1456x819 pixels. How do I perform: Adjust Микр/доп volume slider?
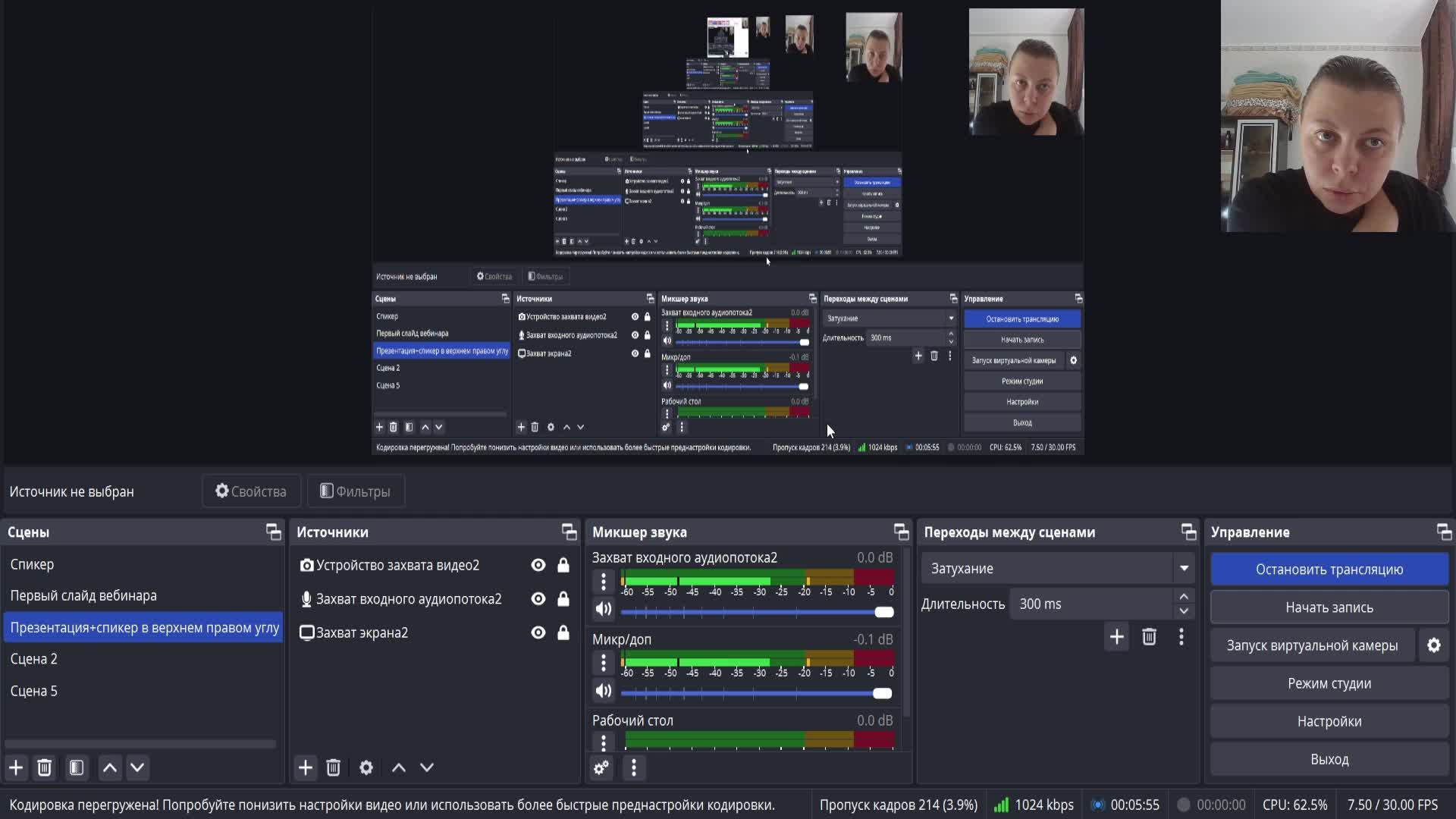click(757, 693)
